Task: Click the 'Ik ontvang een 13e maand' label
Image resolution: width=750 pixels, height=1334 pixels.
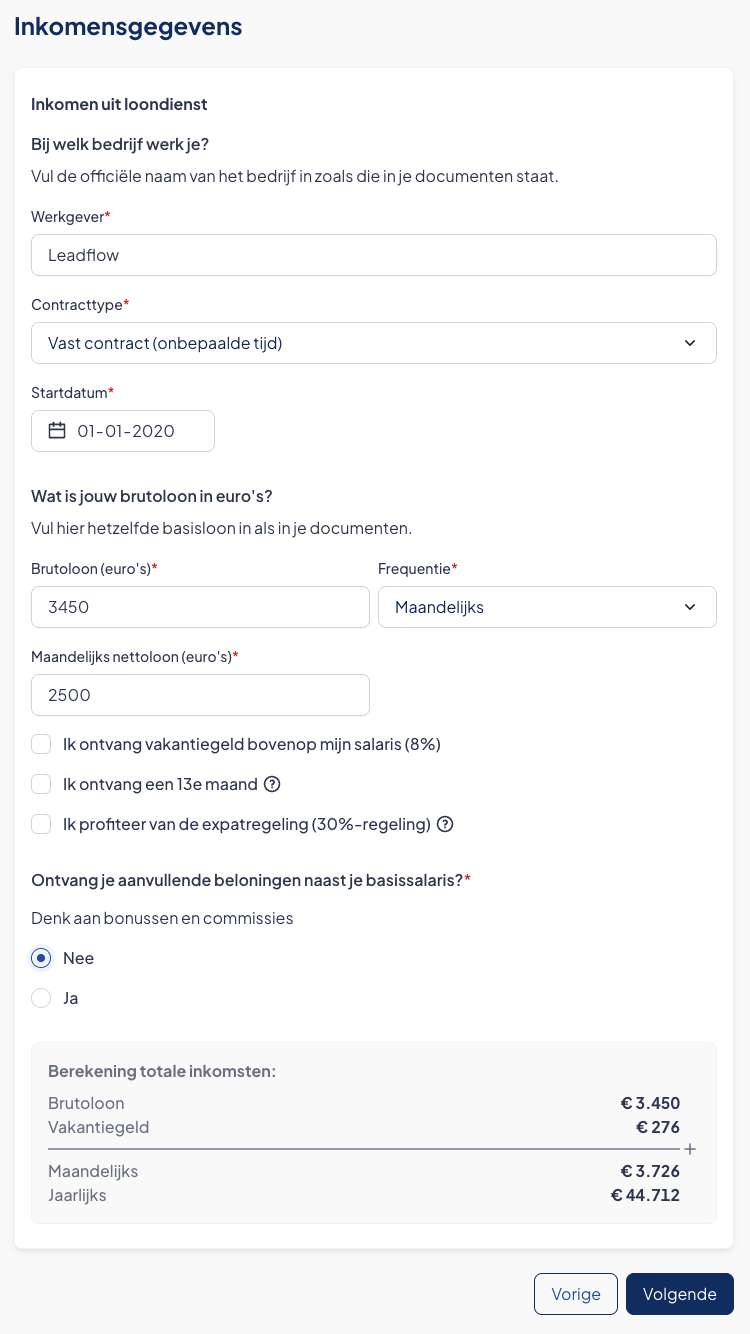Action: point(160,784)
